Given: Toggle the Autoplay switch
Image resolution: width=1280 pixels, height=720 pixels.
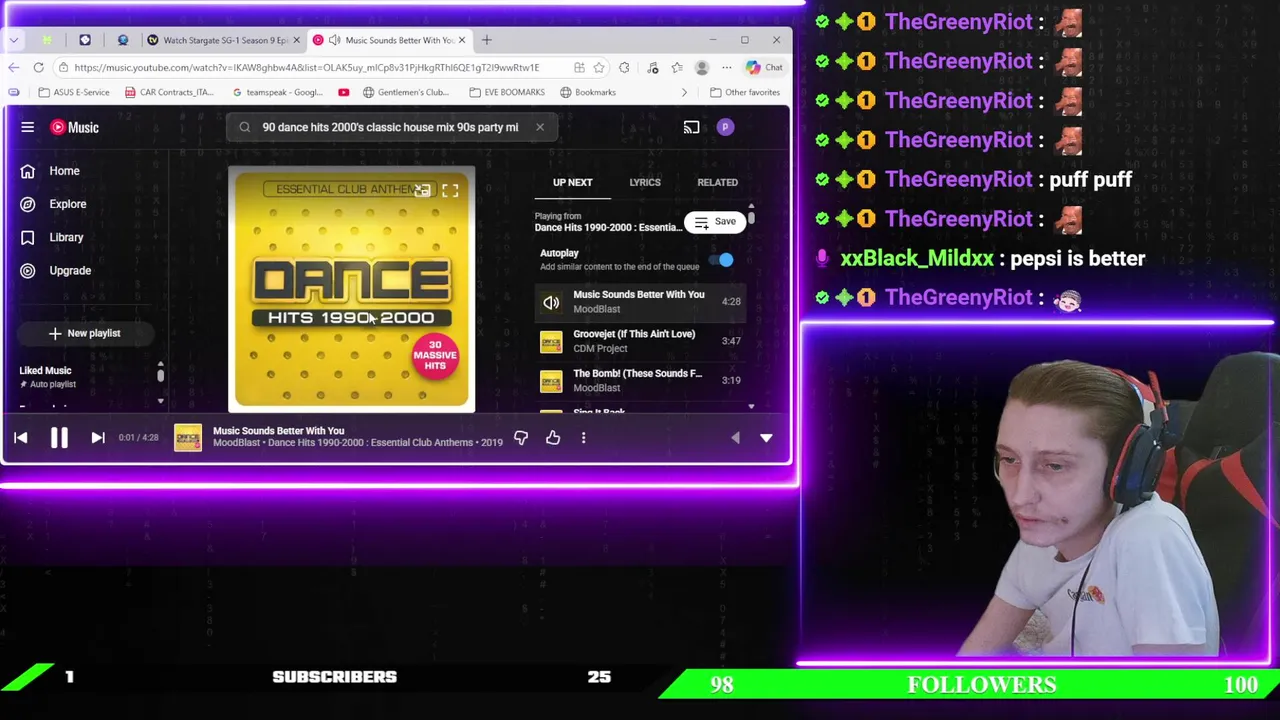Looking at the screenshot, I should tap(722, 260).
